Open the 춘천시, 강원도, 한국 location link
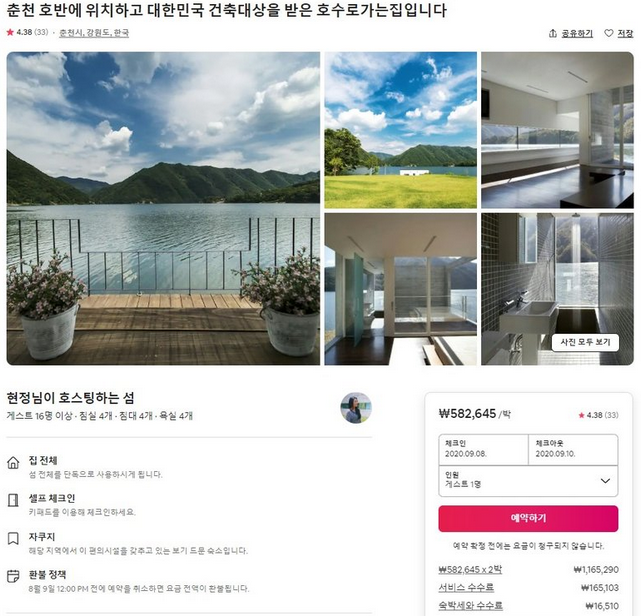 point(94,33)
